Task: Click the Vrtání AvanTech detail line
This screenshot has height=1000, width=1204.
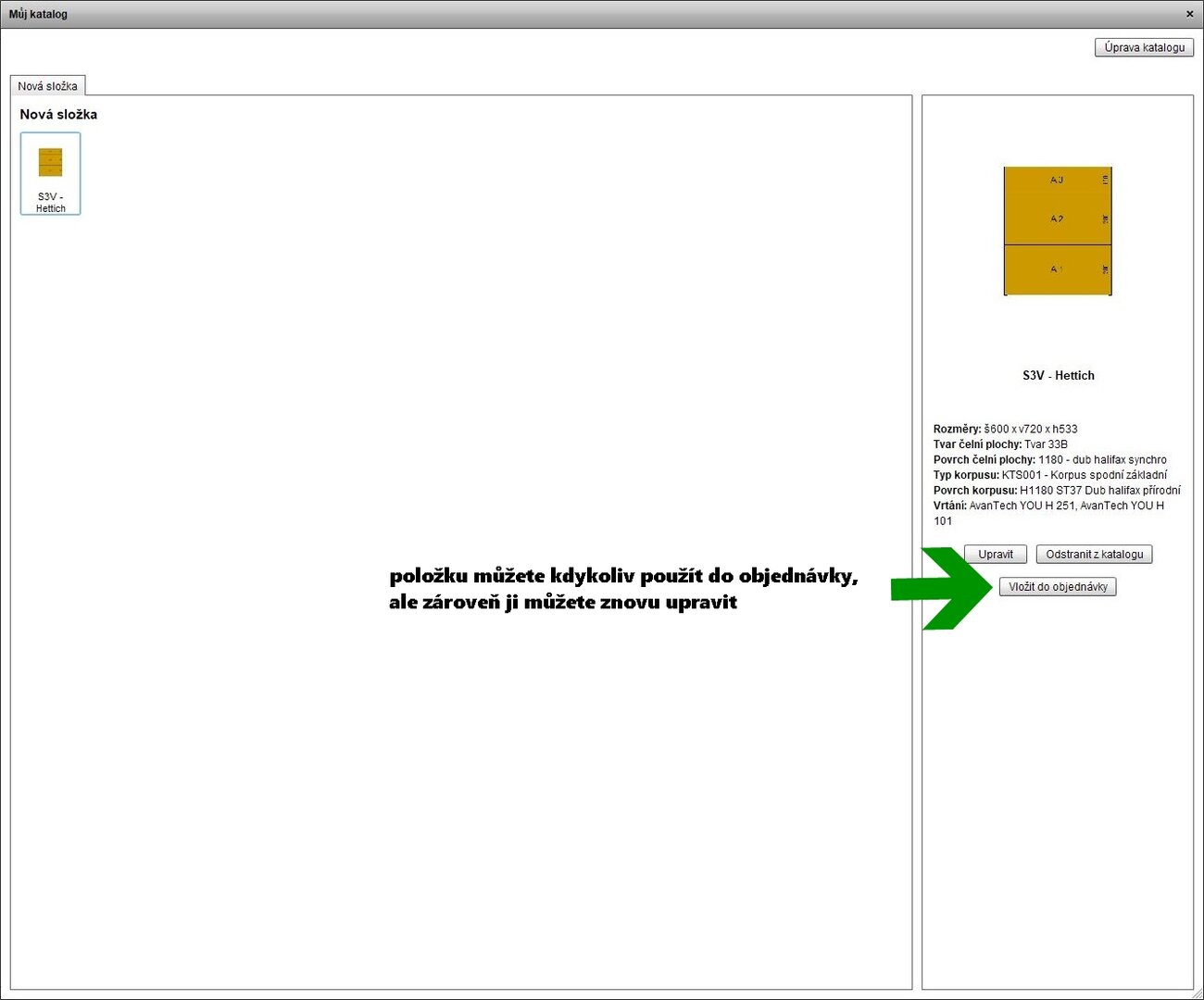Action: [1047, 506]
